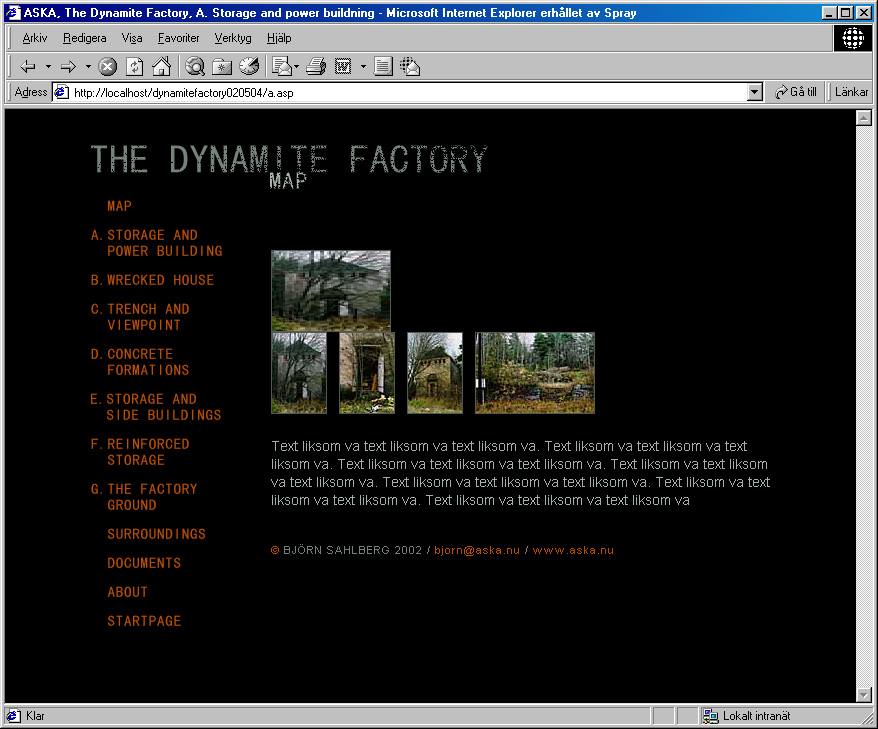The height and width of the screenshot is (729, 878).
Task: Click into the address URL field
Action: coord(400,92)
